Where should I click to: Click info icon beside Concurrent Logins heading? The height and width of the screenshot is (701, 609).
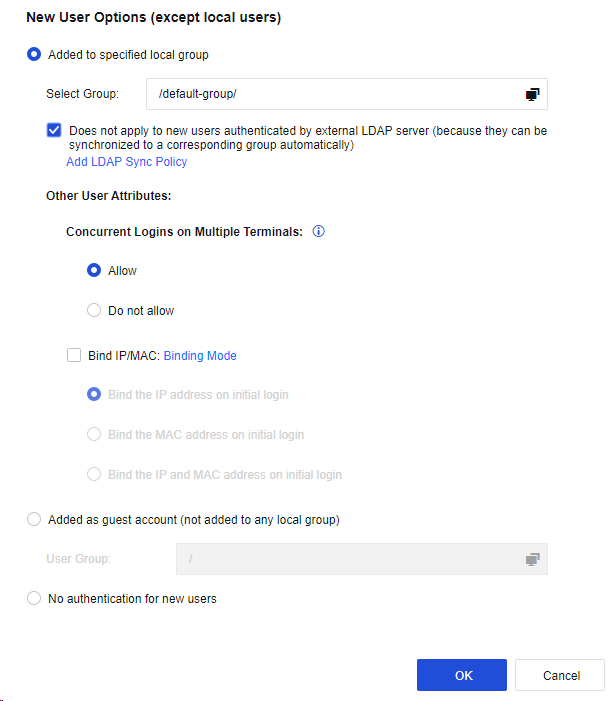tap(319, 231)
